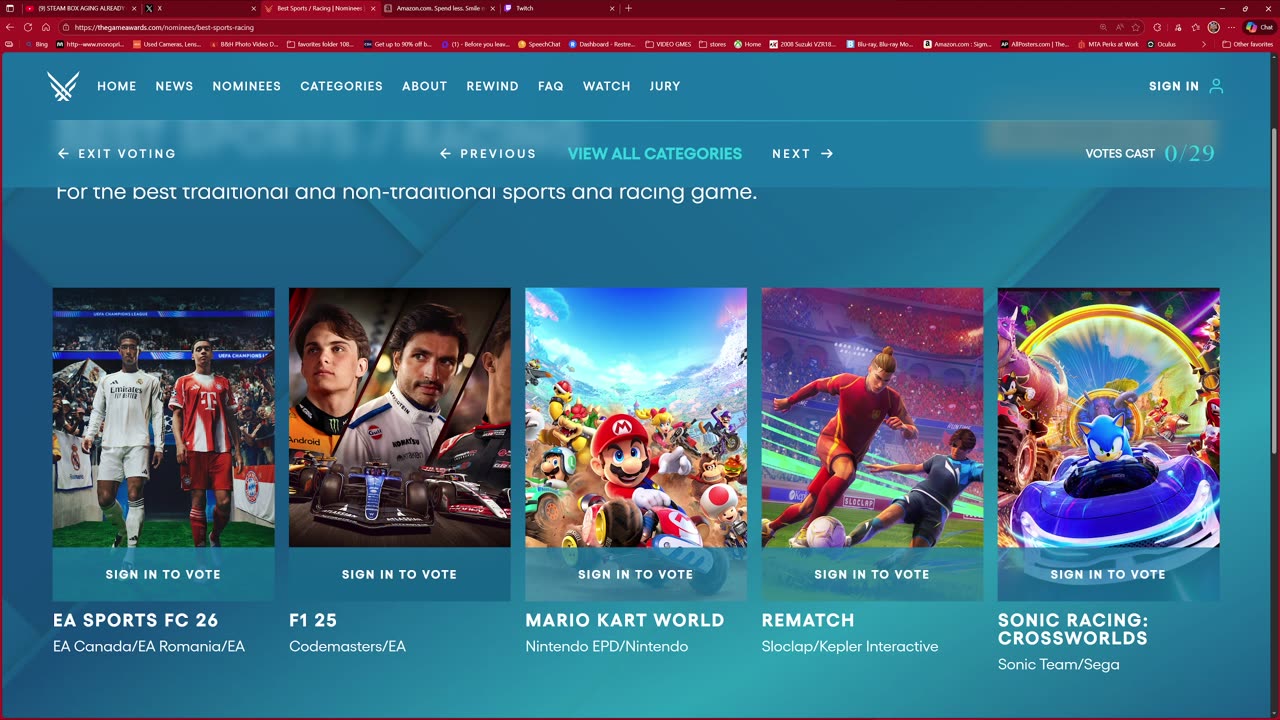
Task: Open the B&H Photo Video bookmark
Action: (x=243, y=44)
